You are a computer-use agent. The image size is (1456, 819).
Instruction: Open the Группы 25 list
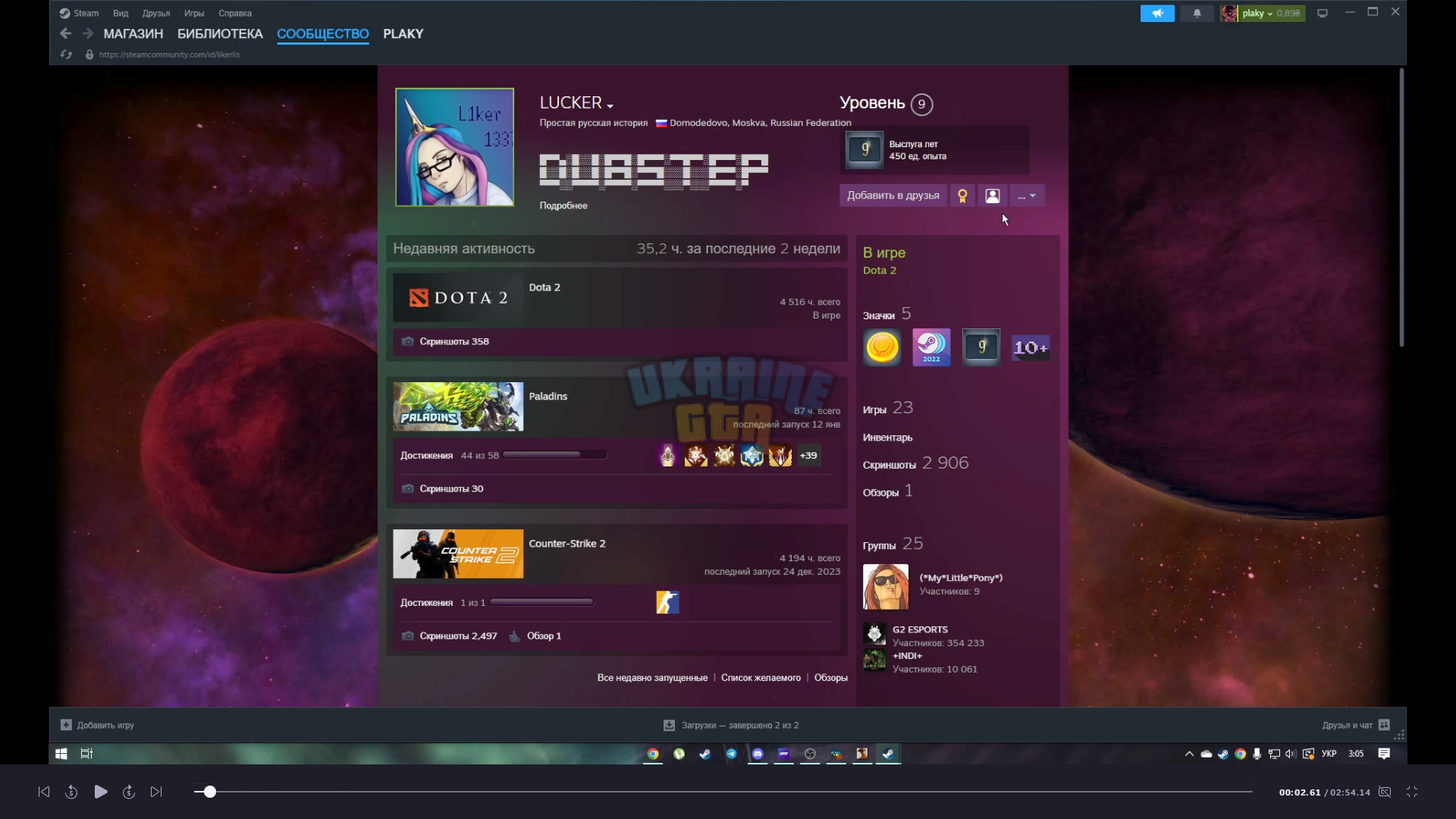(893, 544)
